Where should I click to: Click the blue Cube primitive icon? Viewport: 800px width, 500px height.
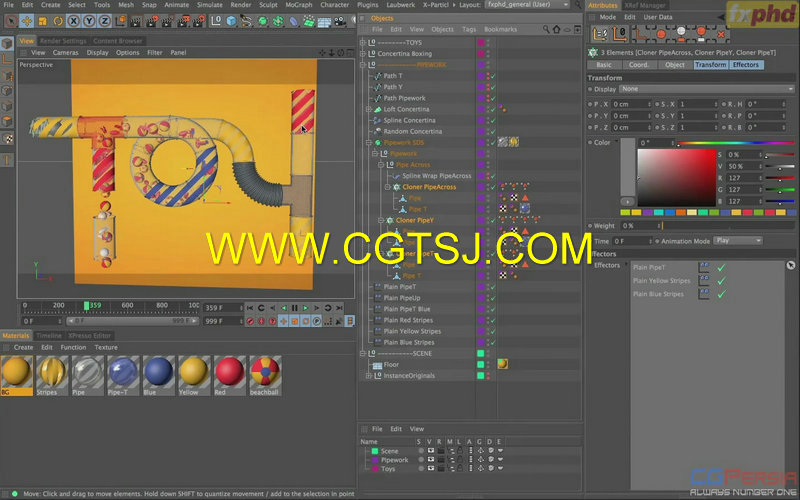(x=232, y=21)
